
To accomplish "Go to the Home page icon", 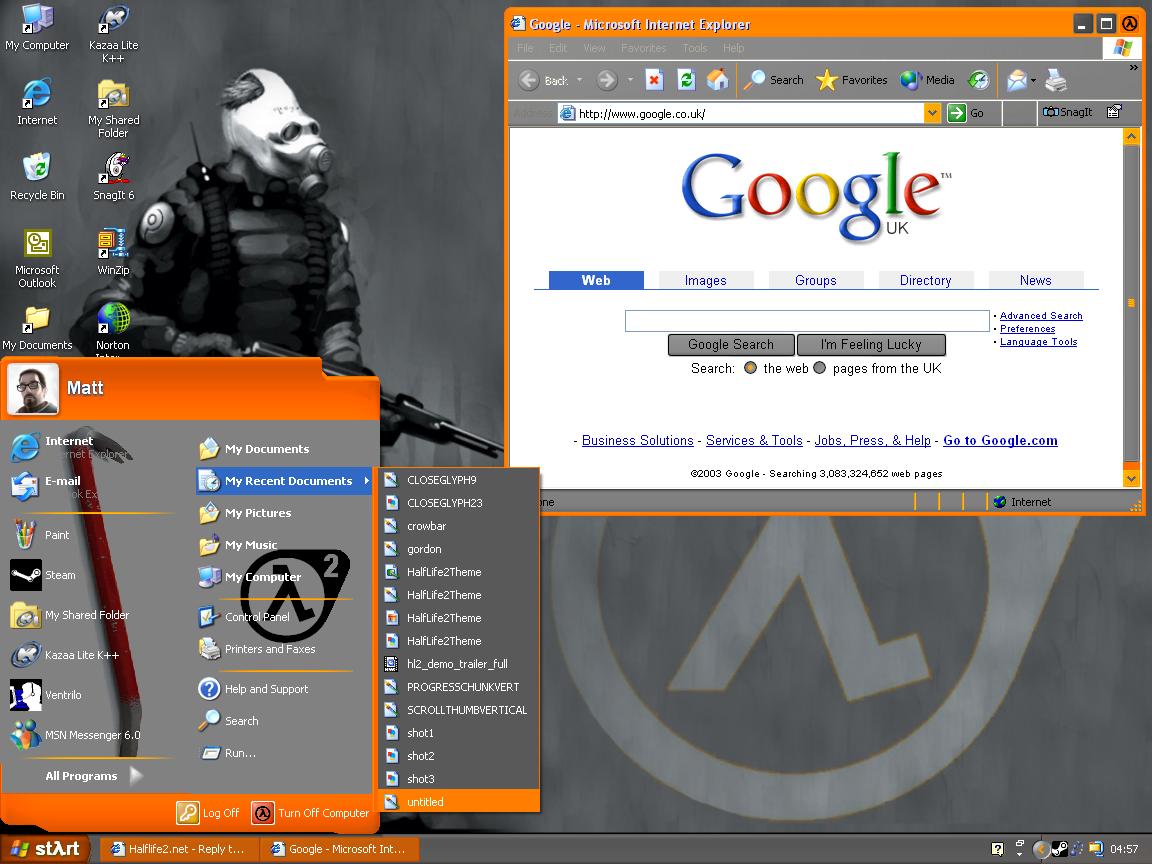I will (718, 79).
